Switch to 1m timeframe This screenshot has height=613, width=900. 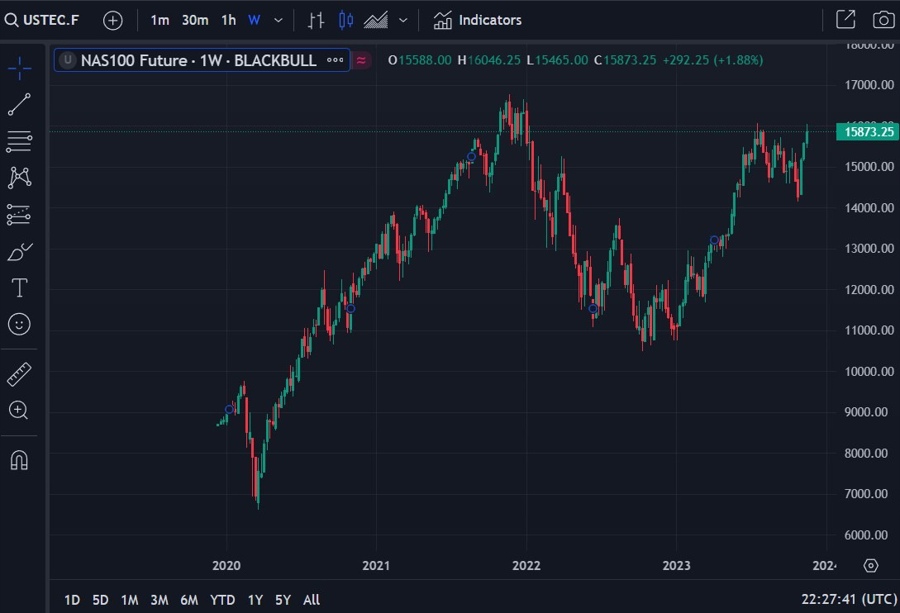160,20
